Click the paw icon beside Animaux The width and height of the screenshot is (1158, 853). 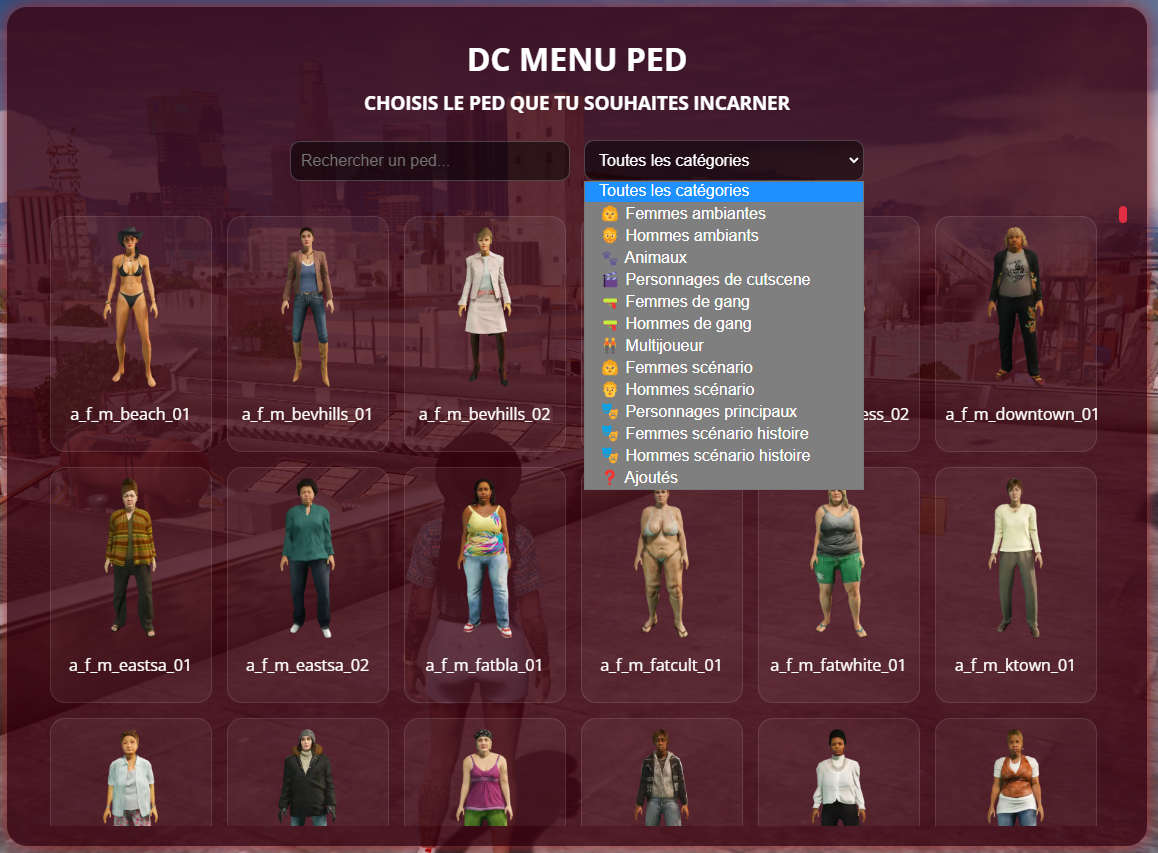[x=609, y=258]
